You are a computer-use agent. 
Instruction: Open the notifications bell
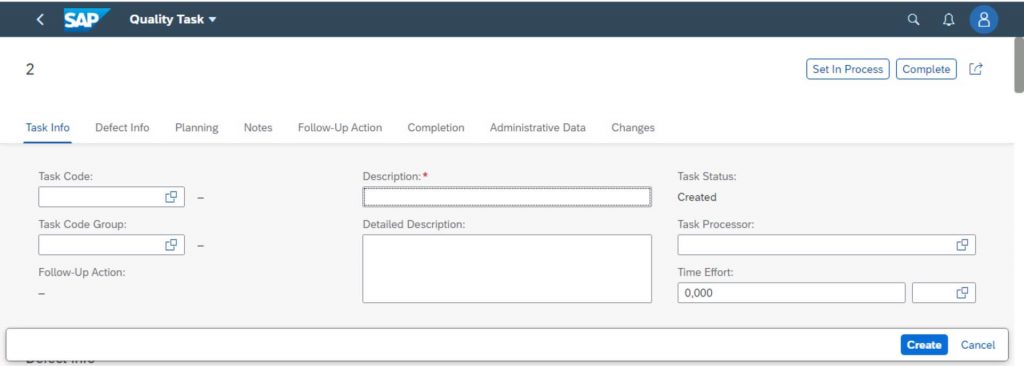[x=948, y=20]
